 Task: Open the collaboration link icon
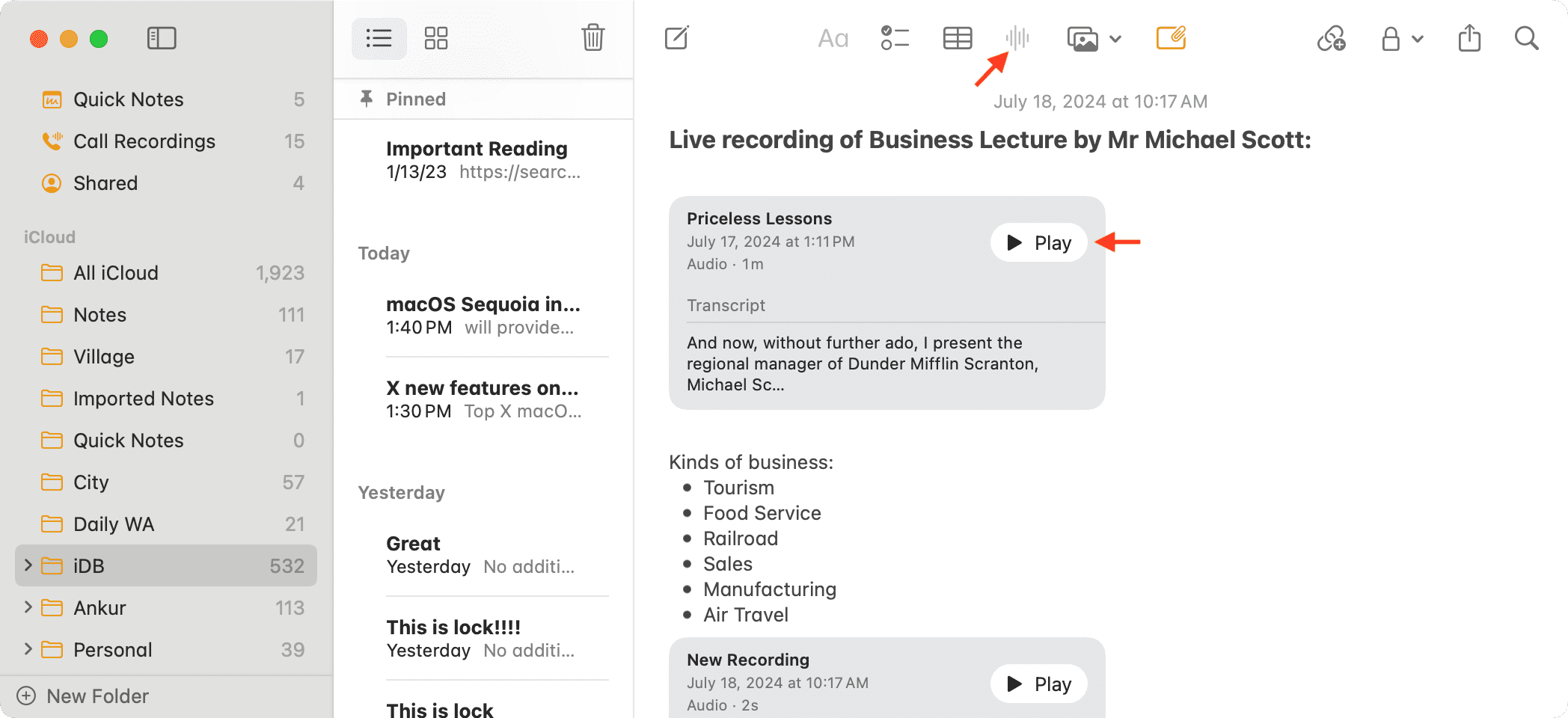[1332, 38]
